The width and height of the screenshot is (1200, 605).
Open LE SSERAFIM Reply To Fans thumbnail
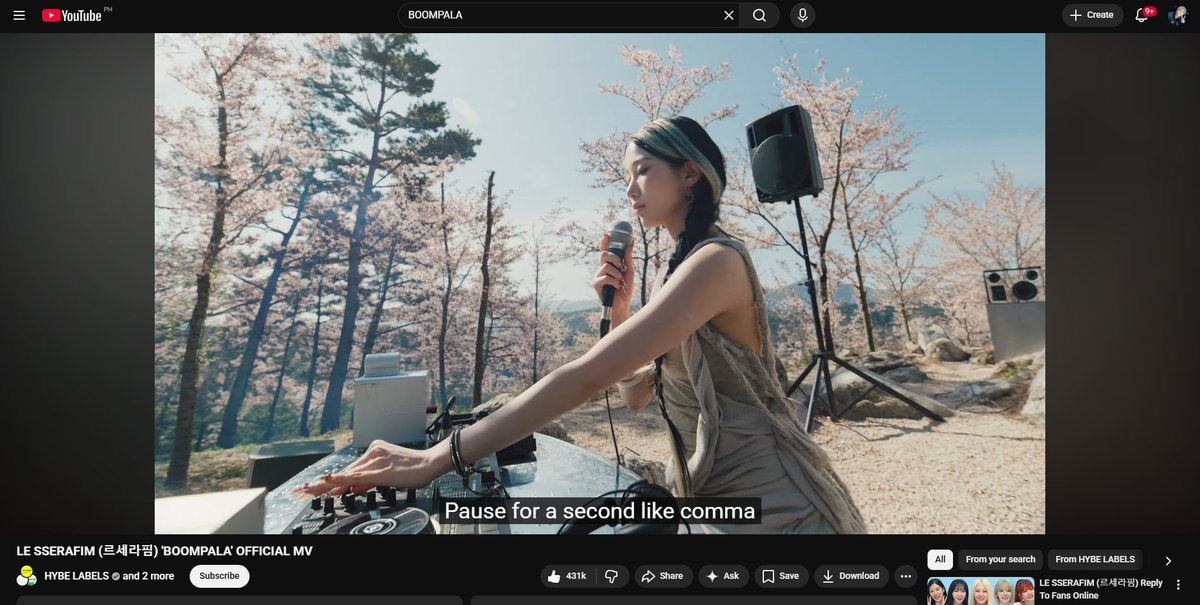[x=981, y=591]
